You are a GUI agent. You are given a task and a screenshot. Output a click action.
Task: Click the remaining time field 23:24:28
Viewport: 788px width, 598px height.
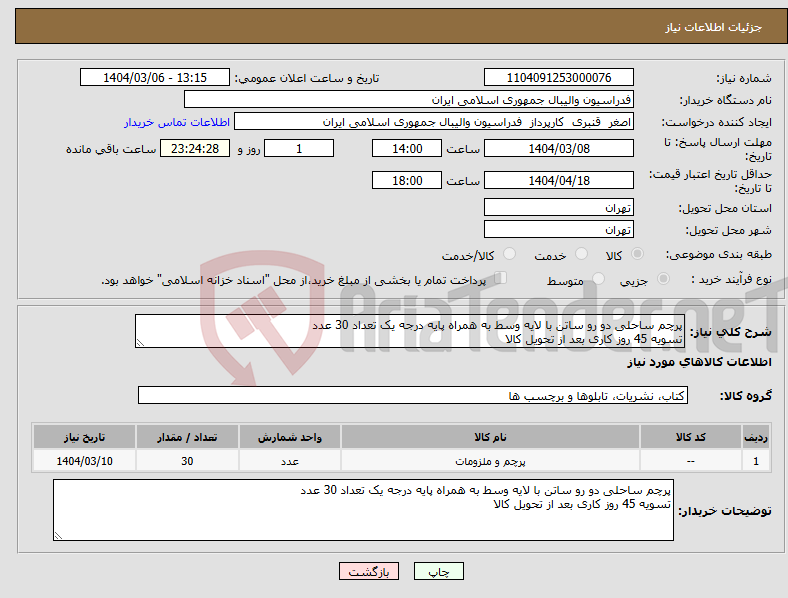pyautogui.click(x=195, y=149)
